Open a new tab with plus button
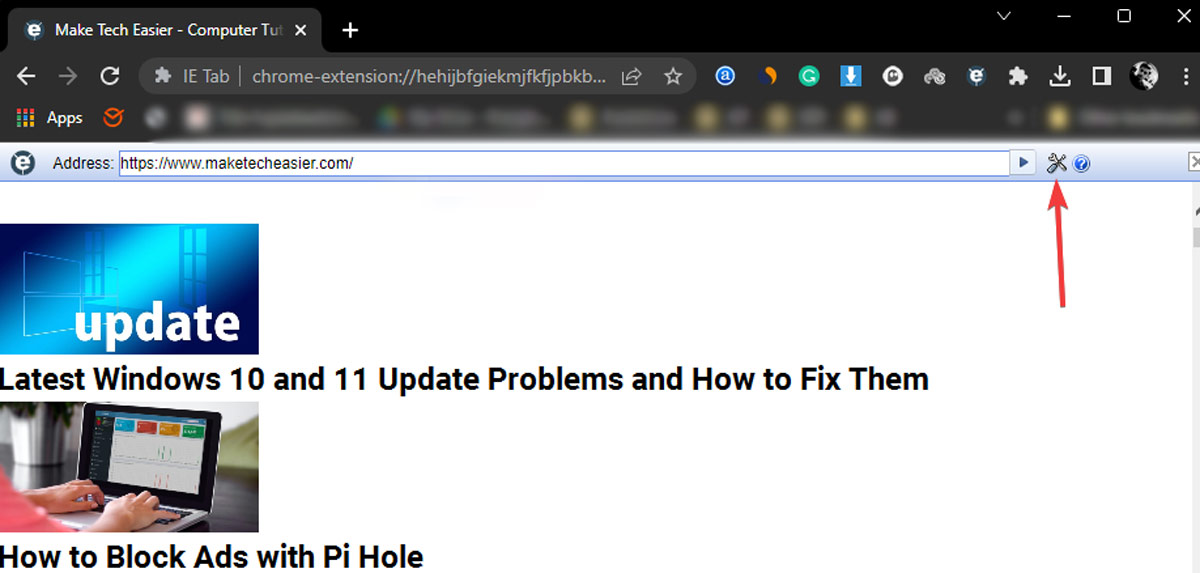The height and width of the screenshot is (573, 1200). (350, 30)
